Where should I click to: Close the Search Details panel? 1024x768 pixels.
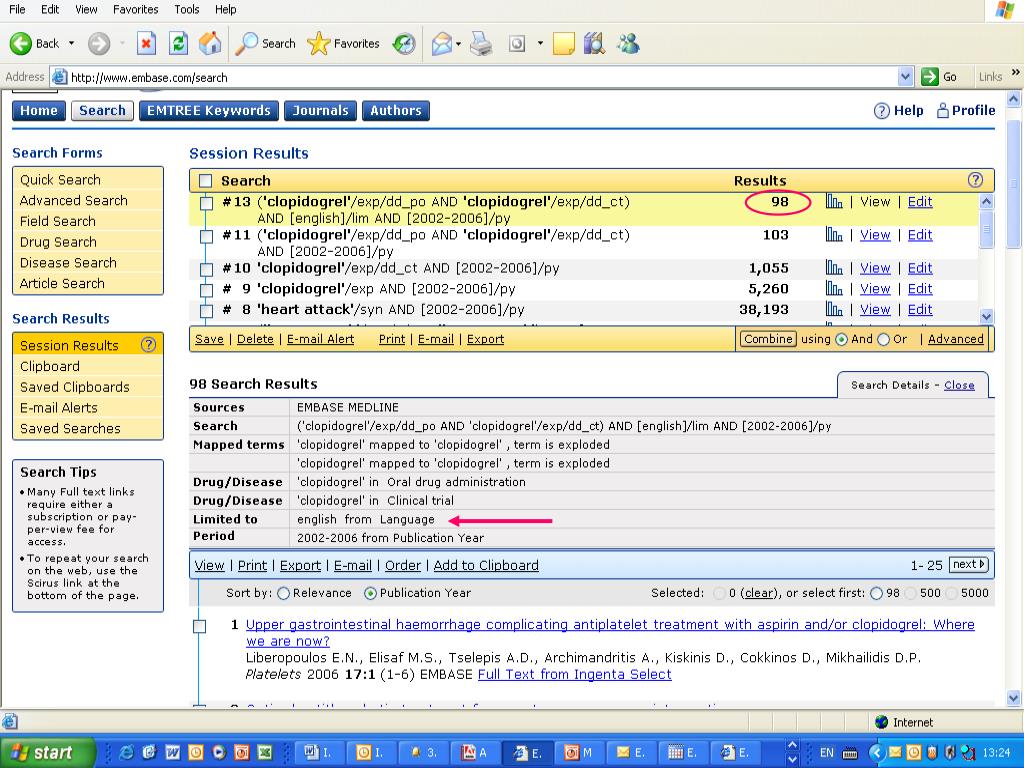[959, 385]
